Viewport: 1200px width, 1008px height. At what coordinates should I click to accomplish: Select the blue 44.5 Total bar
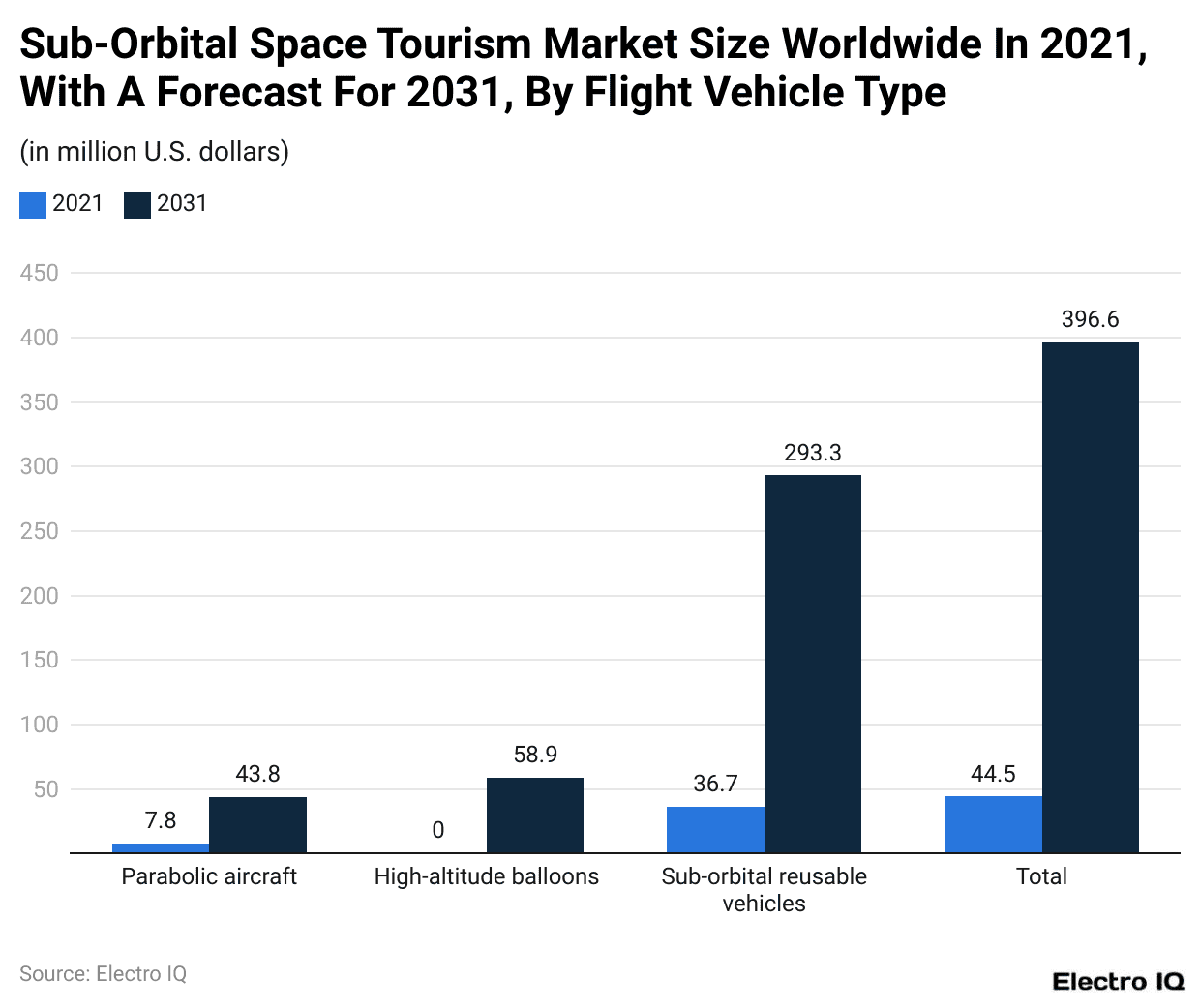993,827
